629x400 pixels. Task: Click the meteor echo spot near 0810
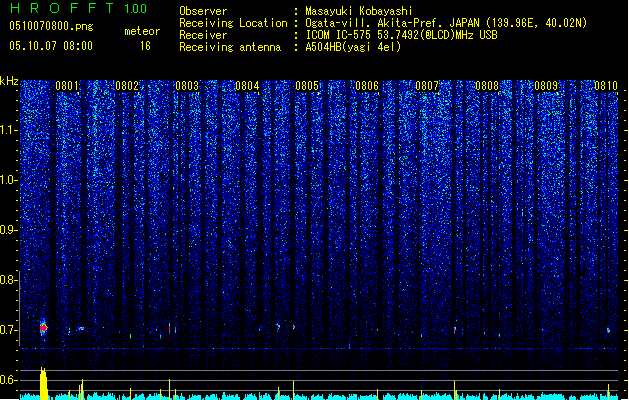(608, 330)
